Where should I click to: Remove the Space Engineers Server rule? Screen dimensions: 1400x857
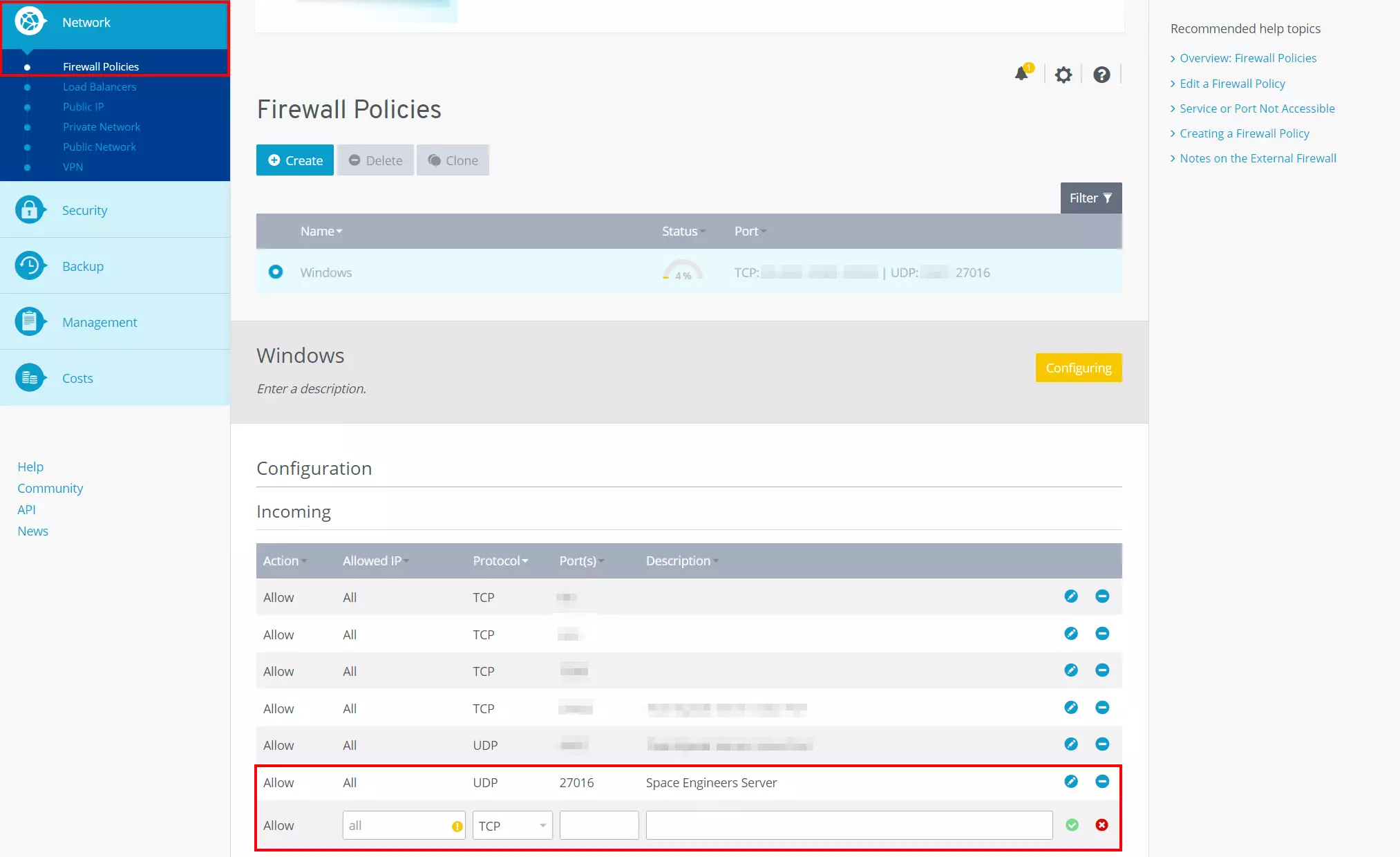(1102, 781)
